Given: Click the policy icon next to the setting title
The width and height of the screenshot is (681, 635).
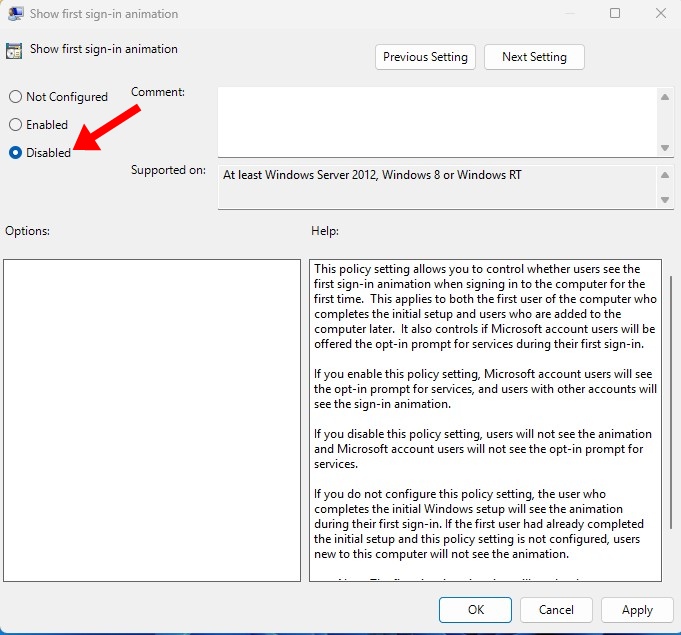Looking at the screenshot, I should [x=14, y=51].
